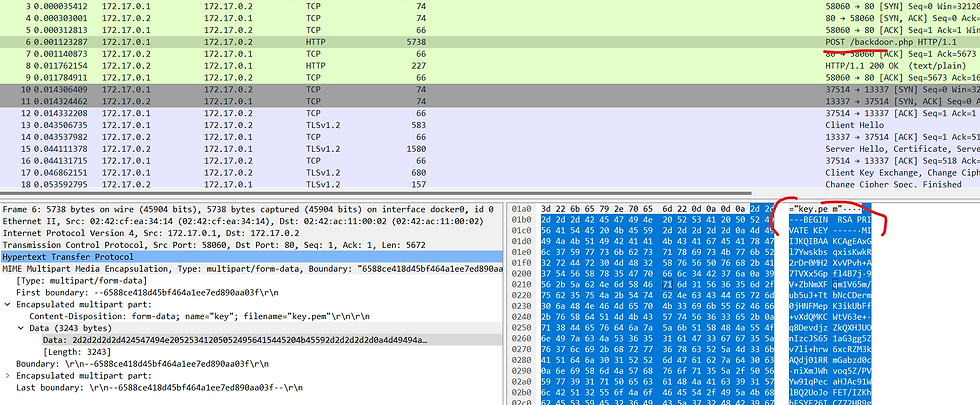Viewport: 980px width, 405px height.
Task: Select the MIME Multipart Media Encapsulation row
Action: coord(251,269)
